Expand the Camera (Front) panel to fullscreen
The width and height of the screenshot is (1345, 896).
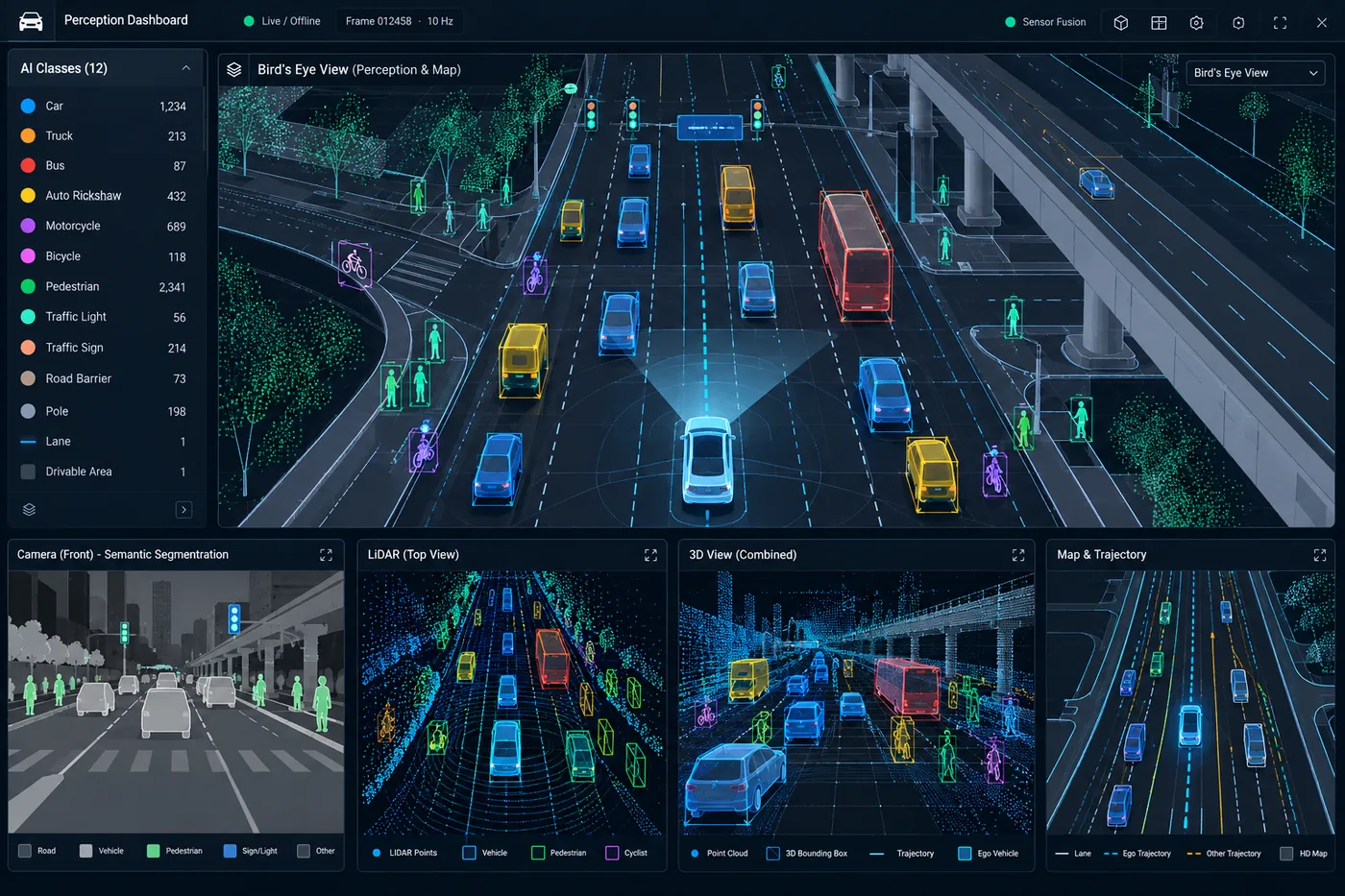coord(326,555)
